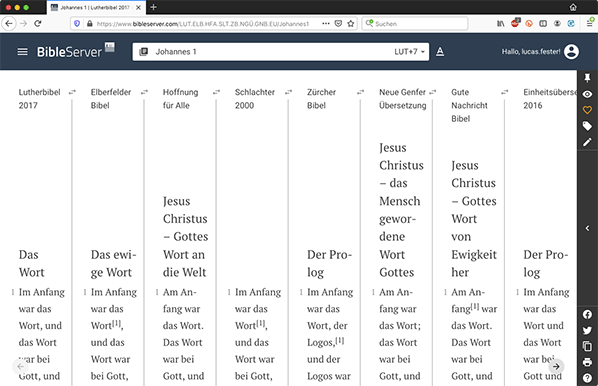Copy text with the sidebar copy icon
Viewport: 598px width, 386px height.
pos(587,346)
